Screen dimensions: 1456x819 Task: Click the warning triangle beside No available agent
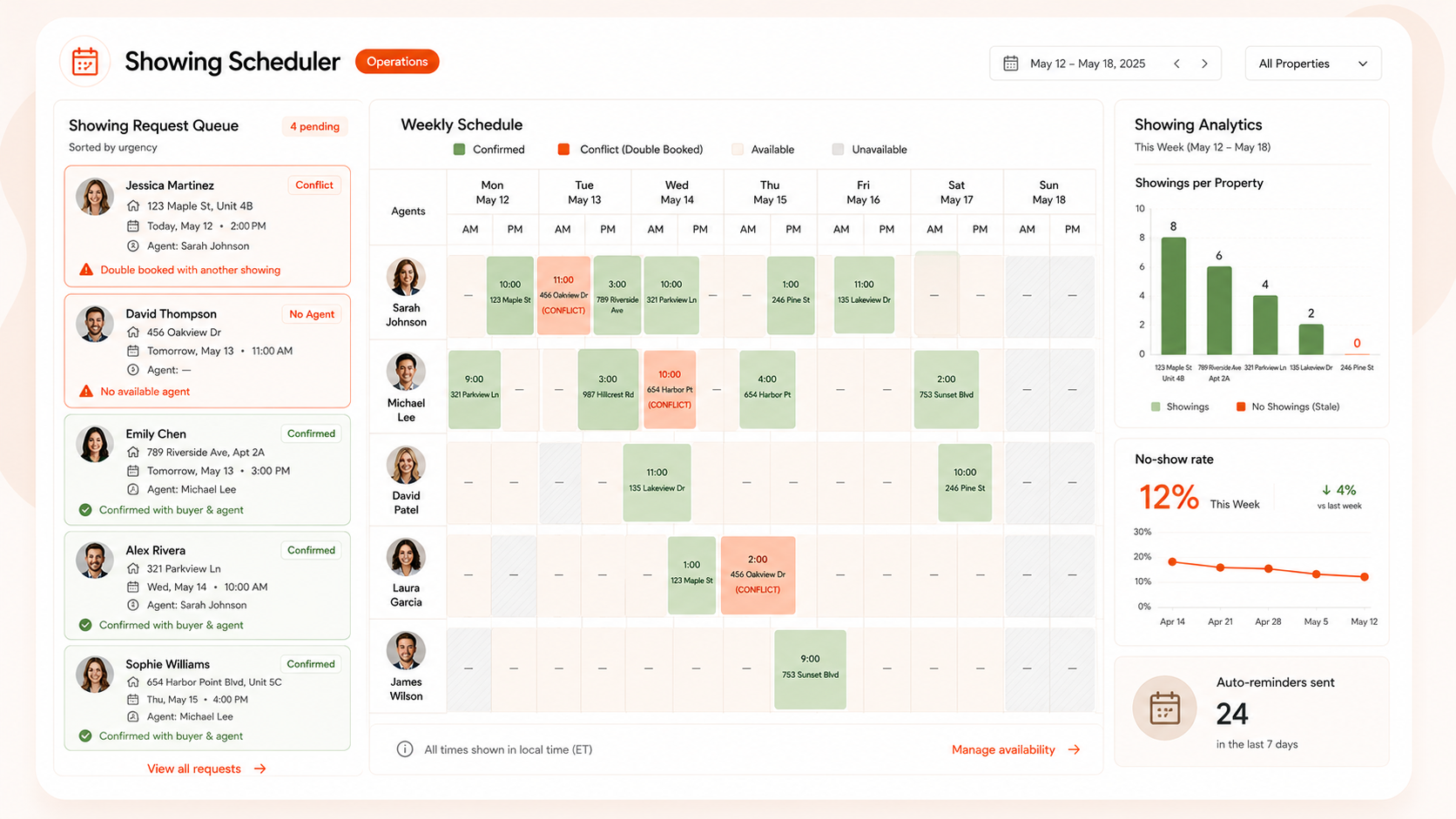86,392
